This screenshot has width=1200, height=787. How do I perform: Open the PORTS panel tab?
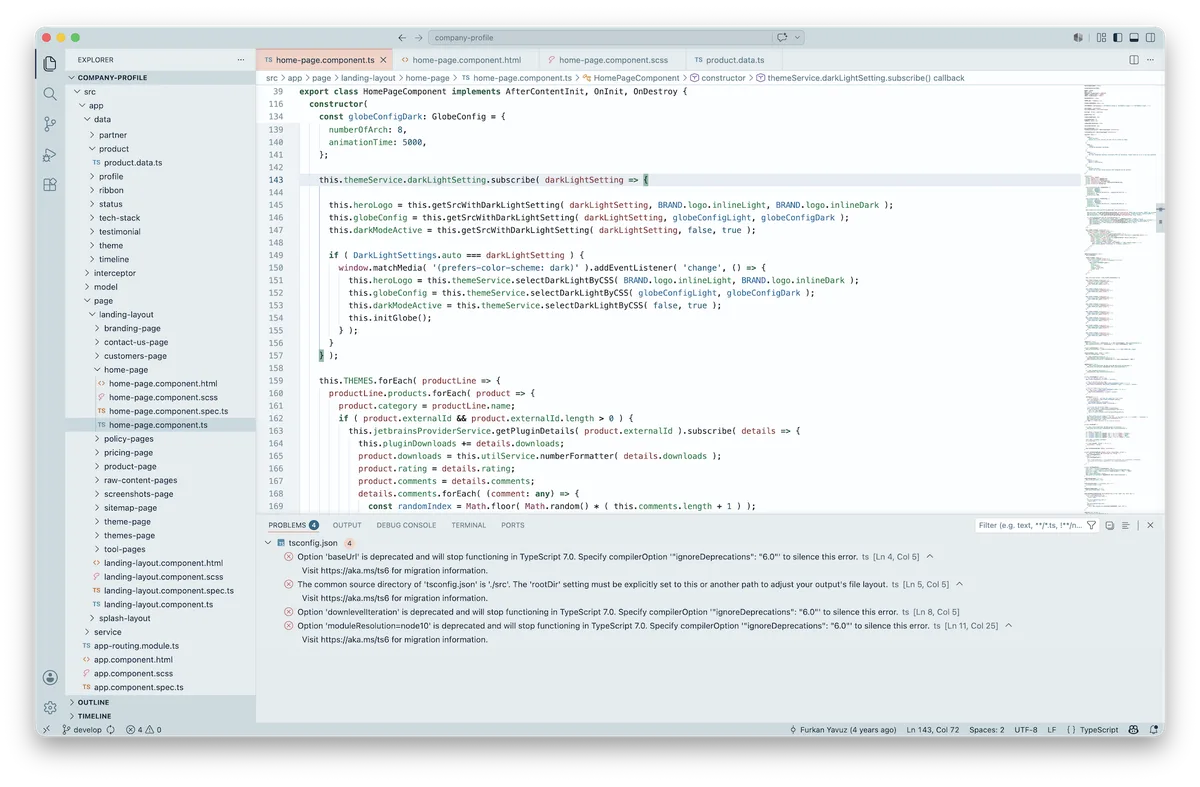[513, 525]
